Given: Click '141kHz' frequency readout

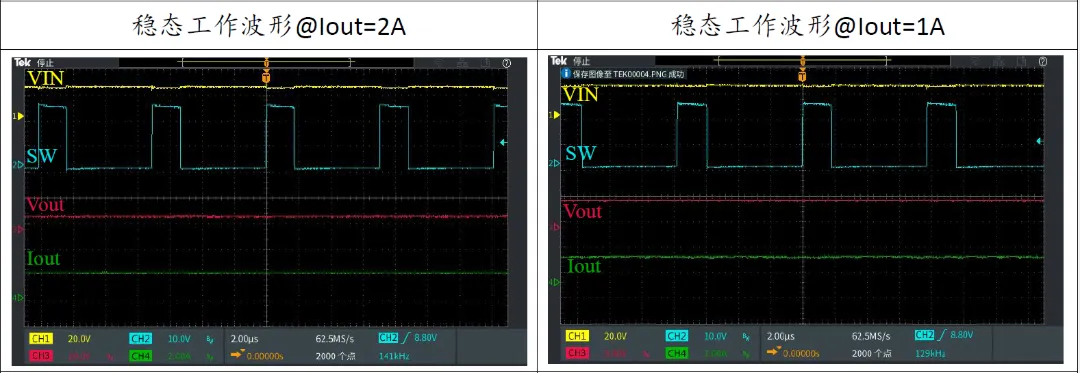Looking at the screenshot, I should click(393, 356).
